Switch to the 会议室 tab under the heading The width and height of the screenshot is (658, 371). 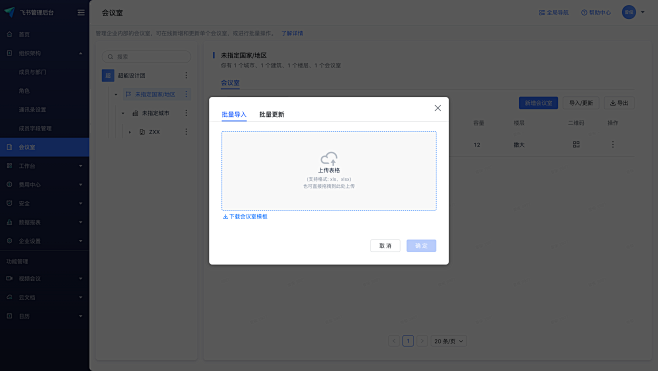(230, 83)
